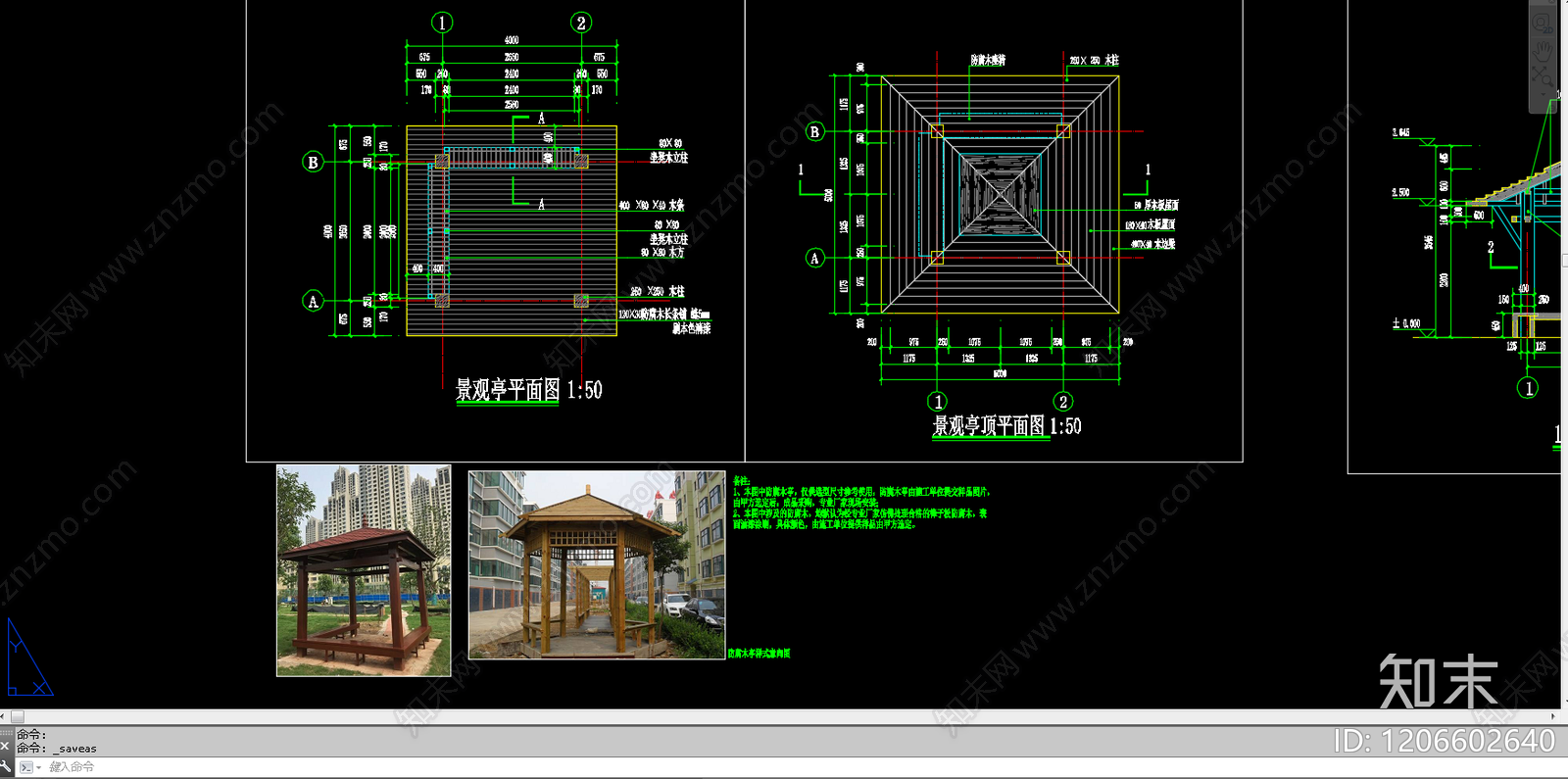Screen dimensions: 1568x779
Task: Click the horizontal scrollbar's left arrow
Action: point(4,717)
